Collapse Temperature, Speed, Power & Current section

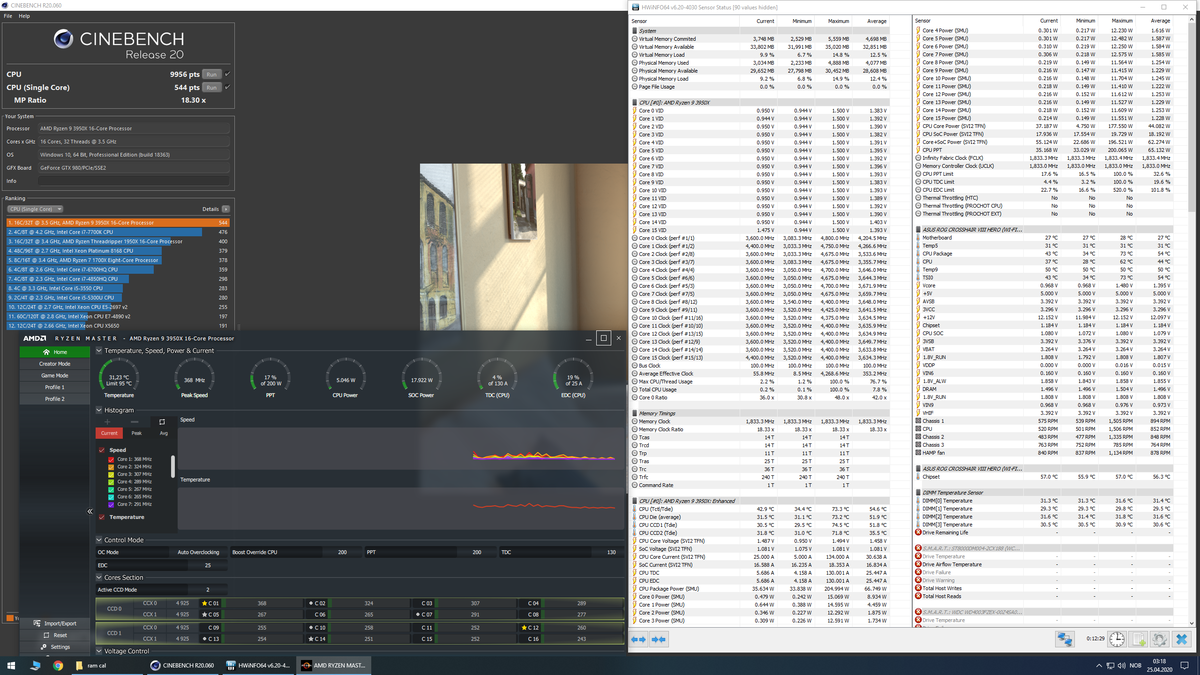[99, 351]
